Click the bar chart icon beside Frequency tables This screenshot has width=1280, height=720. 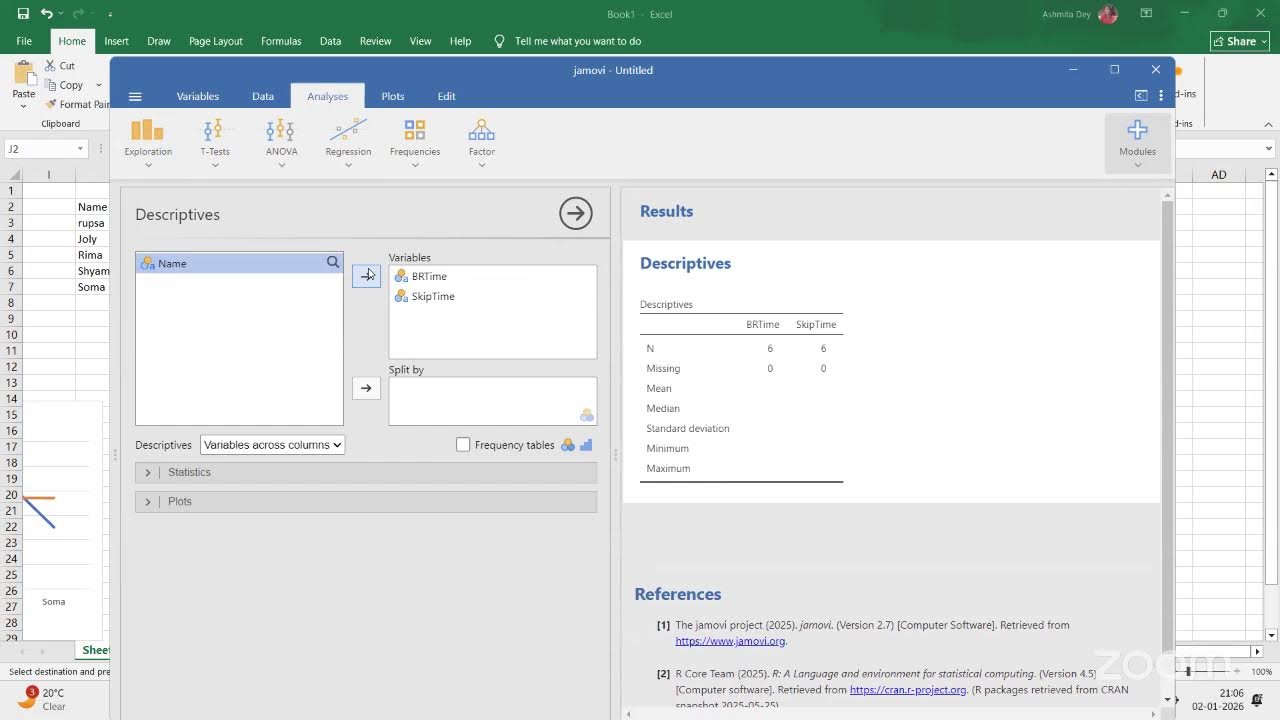(586, 445)
